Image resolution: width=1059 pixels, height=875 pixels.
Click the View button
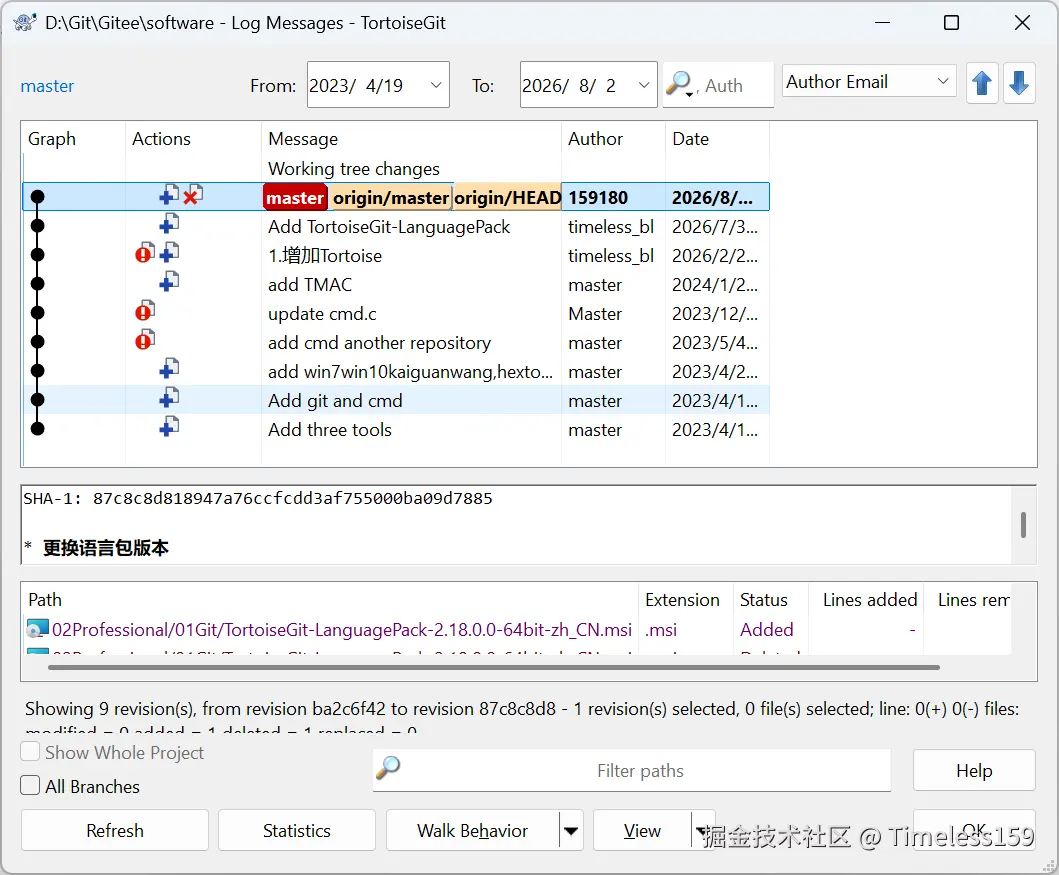point(642,830)
